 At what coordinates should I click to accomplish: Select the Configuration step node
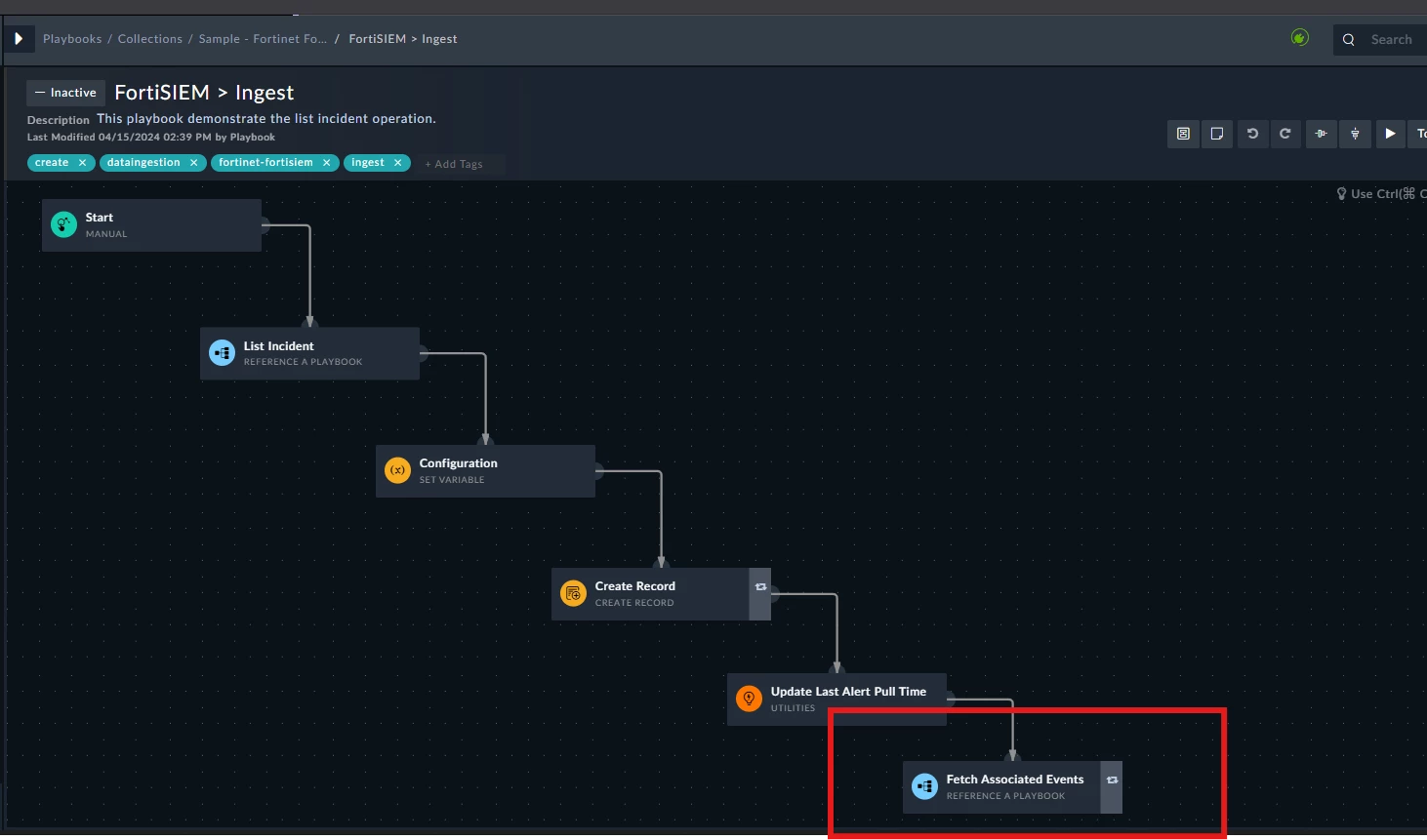(485, 471)
